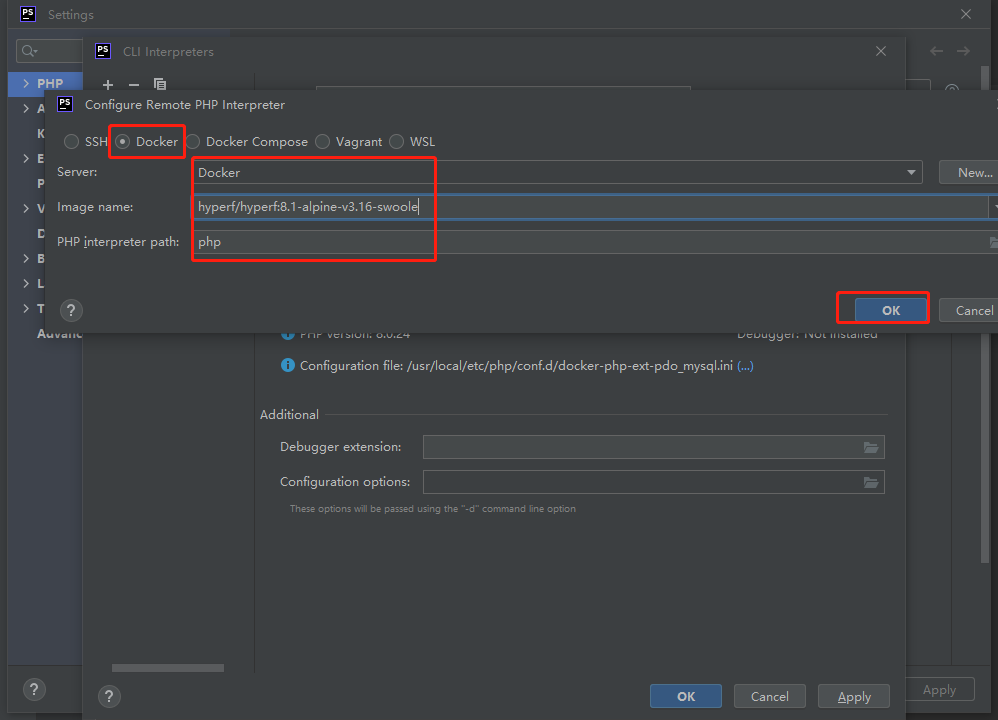Browse Configuration options folder icon

click(871, 483)
